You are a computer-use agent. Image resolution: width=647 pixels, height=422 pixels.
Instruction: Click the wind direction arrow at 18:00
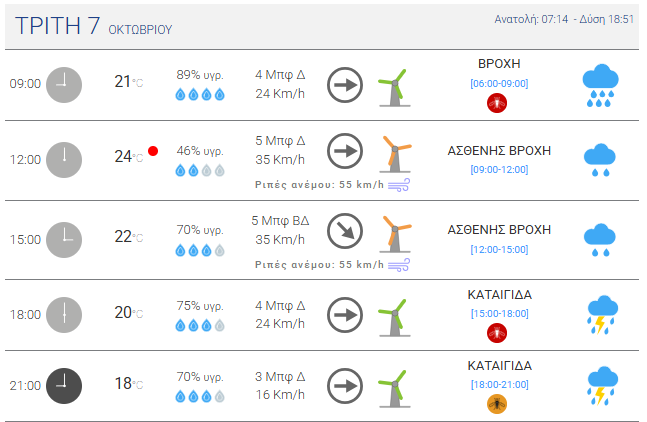coord(345,314)
